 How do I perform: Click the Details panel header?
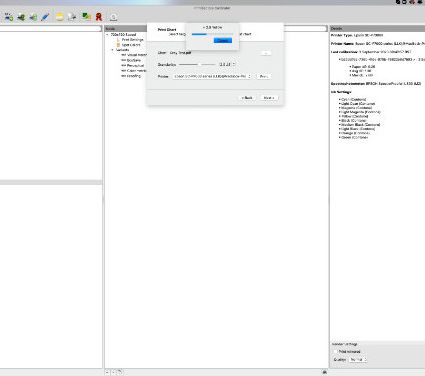[377, 28]
